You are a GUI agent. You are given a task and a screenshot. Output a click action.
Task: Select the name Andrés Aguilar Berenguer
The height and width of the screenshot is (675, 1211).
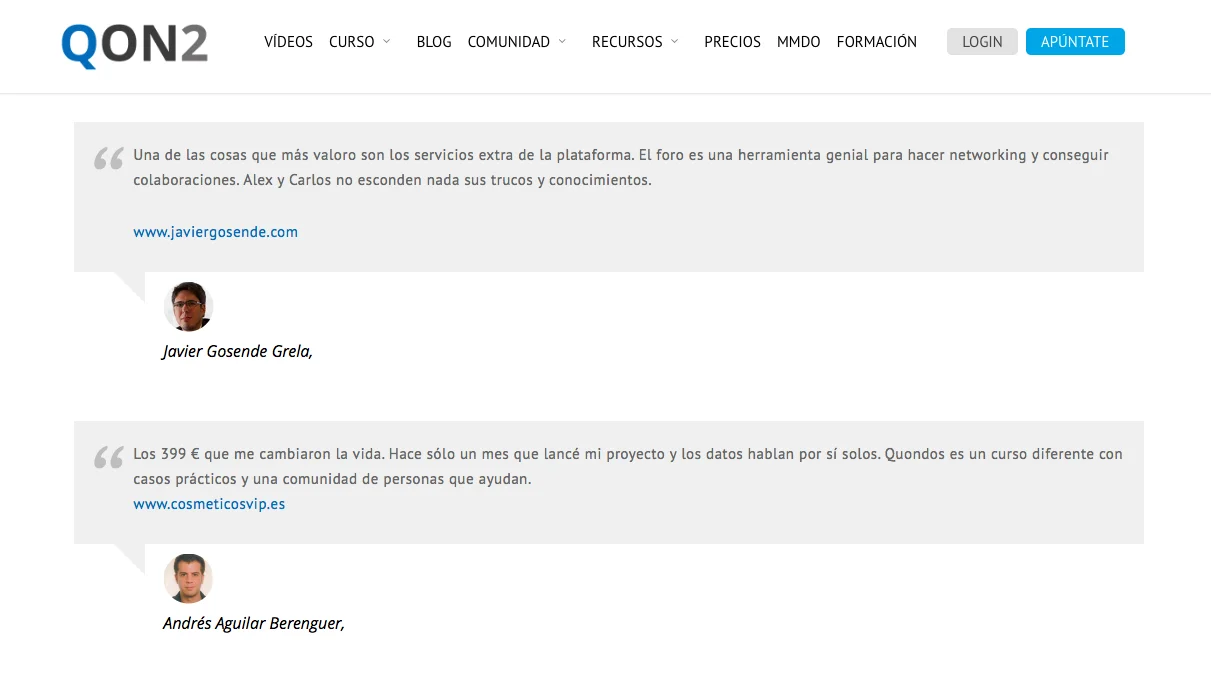click(253, 623)
